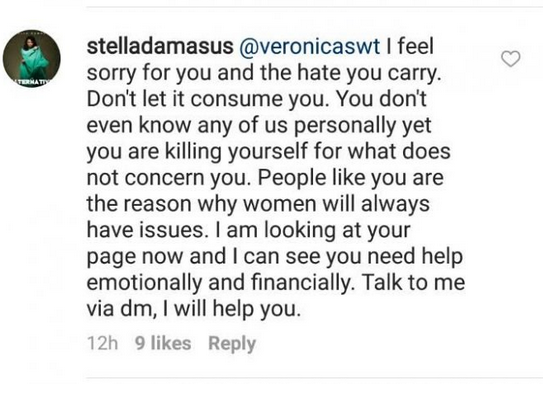Click the closing text 'via dm, I will help you.'

[x=193, y=309]
